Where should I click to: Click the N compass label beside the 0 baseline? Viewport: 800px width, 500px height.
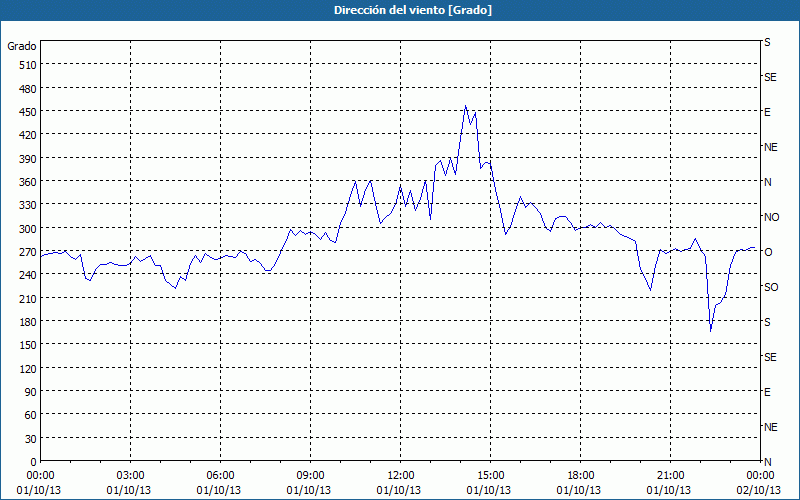coord(767,462)
